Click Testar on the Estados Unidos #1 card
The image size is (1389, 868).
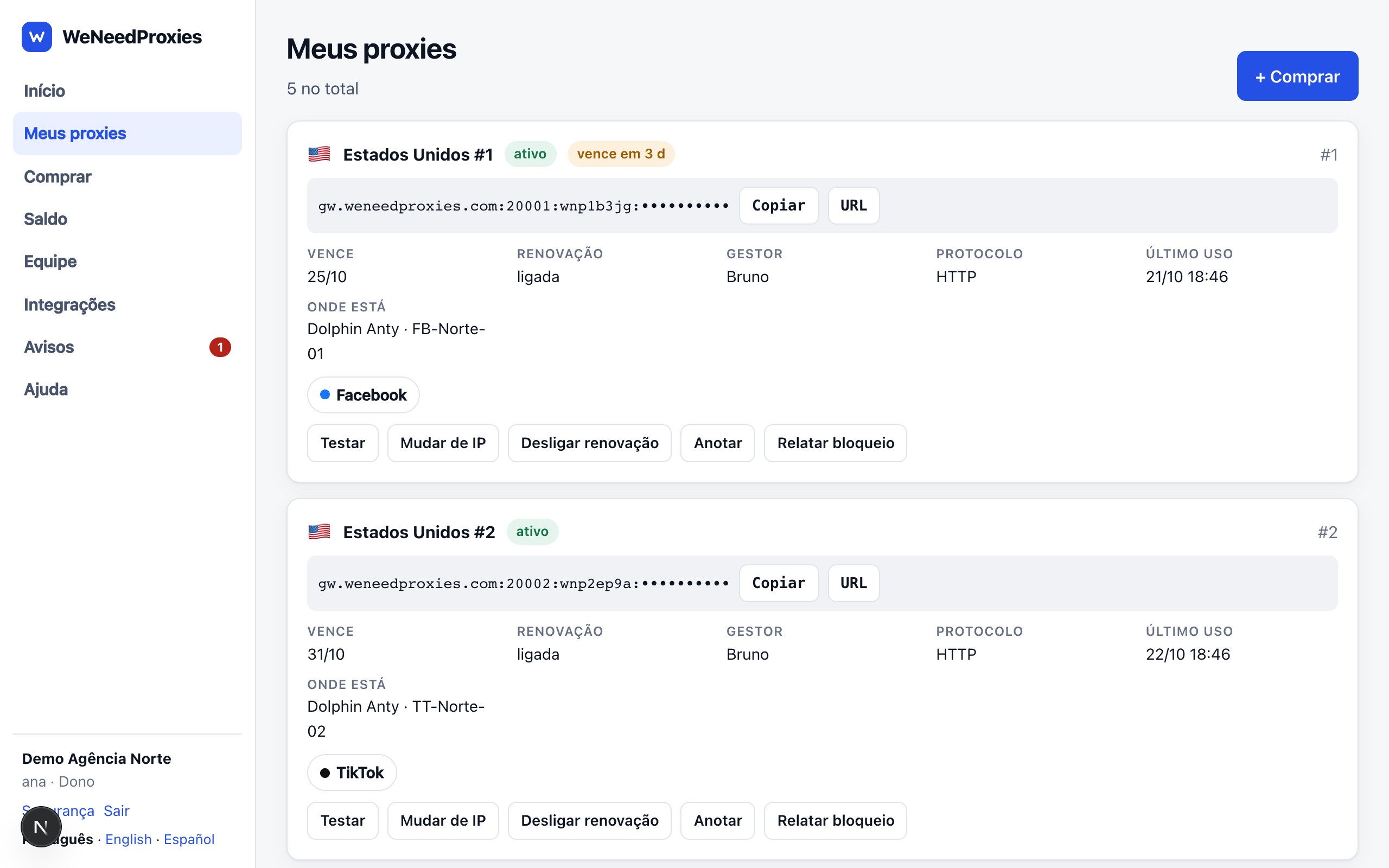click(x=343, y=443)
